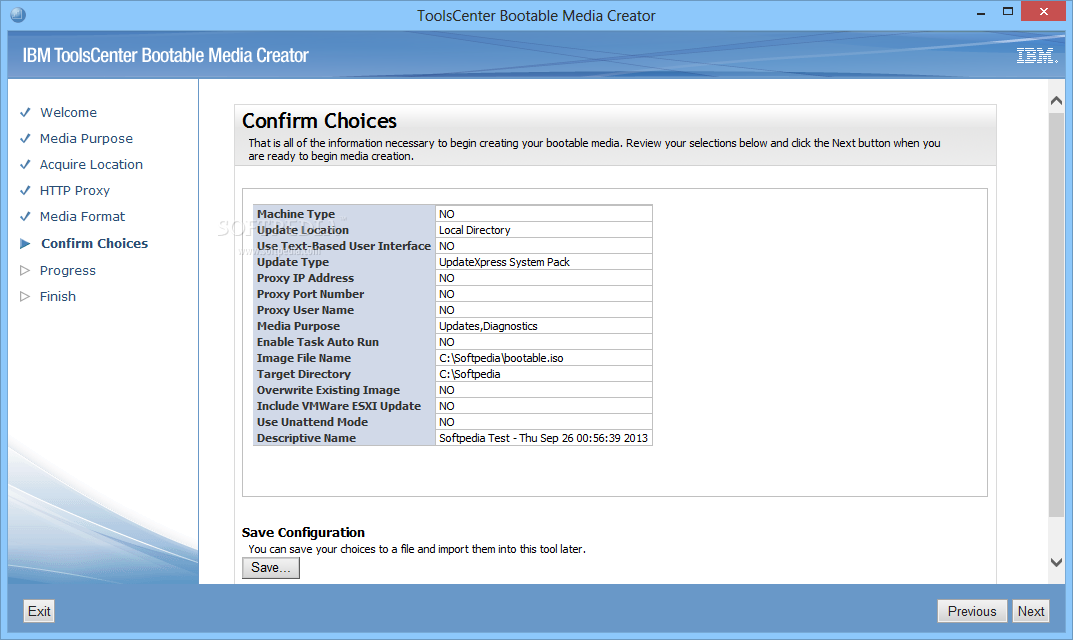Click the hollow arrow beside Finish
Screen dimensions: 1073x640
[25, 296]
